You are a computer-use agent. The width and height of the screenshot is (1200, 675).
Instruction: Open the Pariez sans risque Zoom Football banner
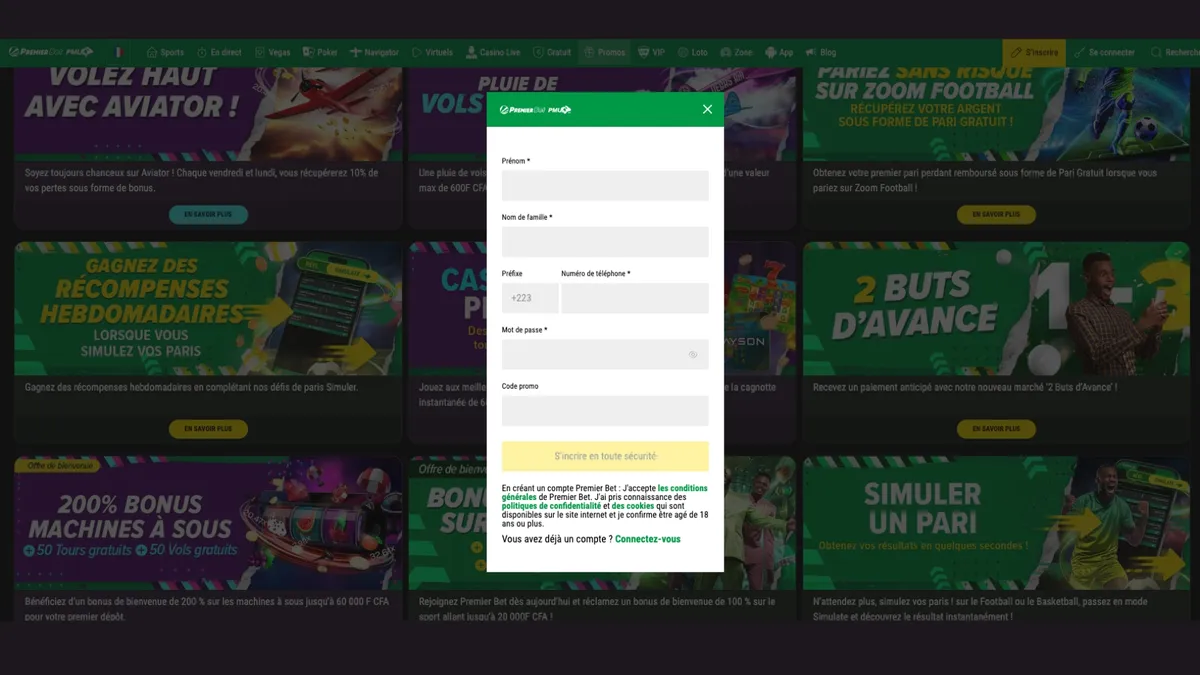[996, 113]
